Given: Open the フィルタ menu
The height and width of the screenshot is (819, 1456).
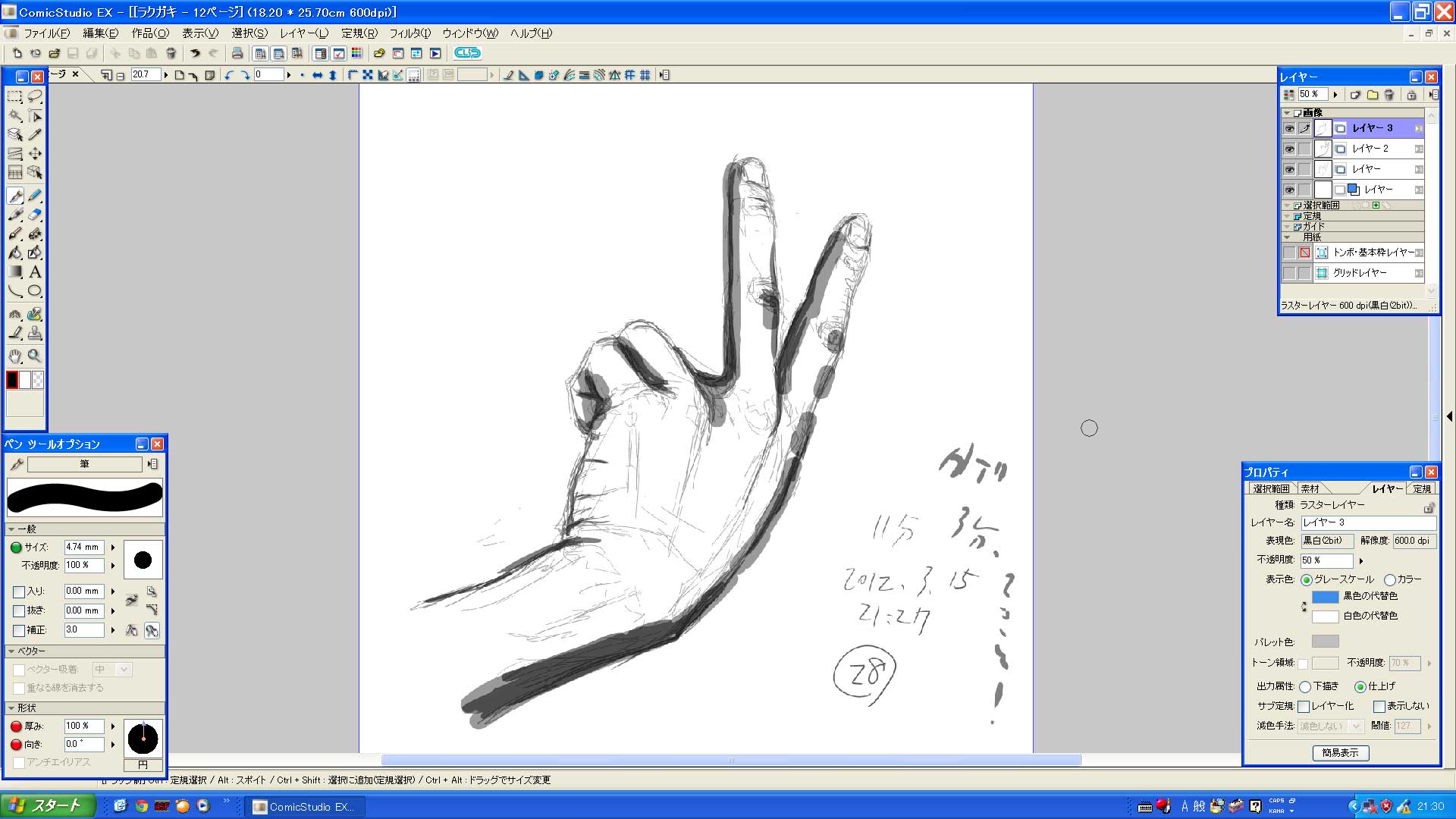Looking at the screenshot, I should (x=409, y=33).
